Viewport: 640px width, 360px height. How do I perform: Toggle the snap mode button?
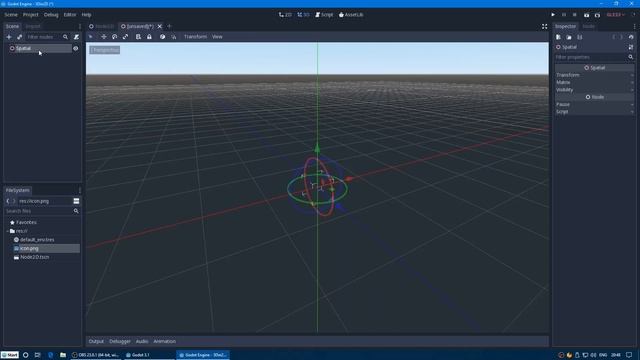pos(173,37)
